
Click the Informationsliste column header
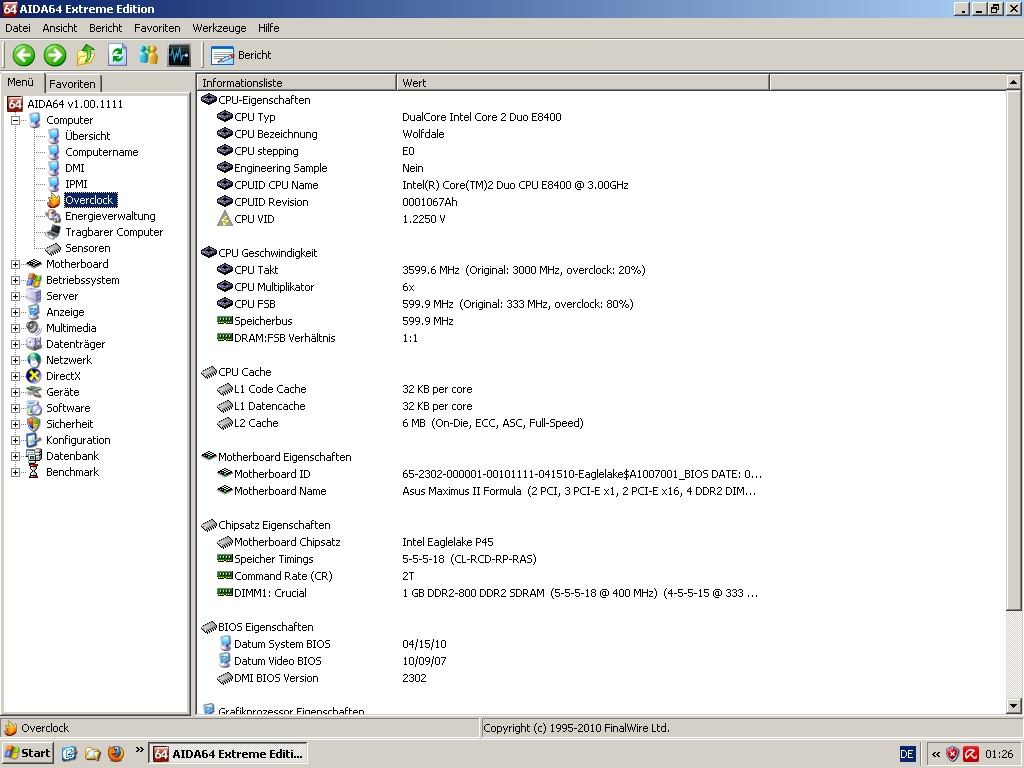point(296,83)
